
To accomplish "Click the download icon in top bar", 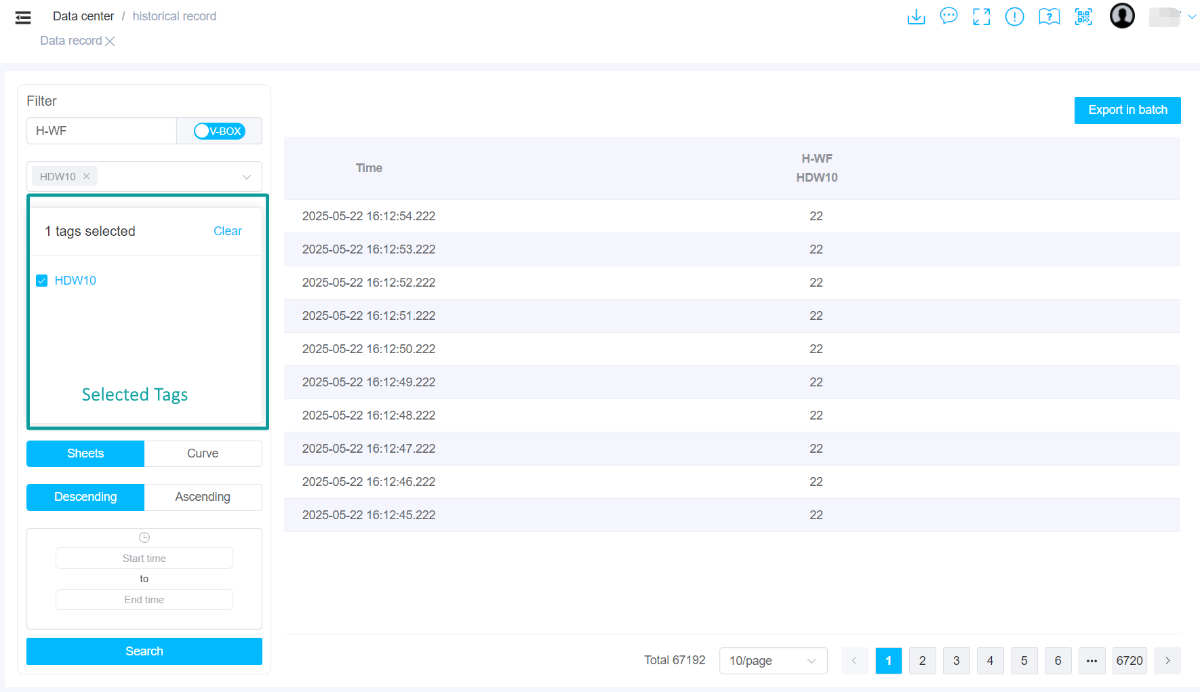I will (x=915, y=17).
